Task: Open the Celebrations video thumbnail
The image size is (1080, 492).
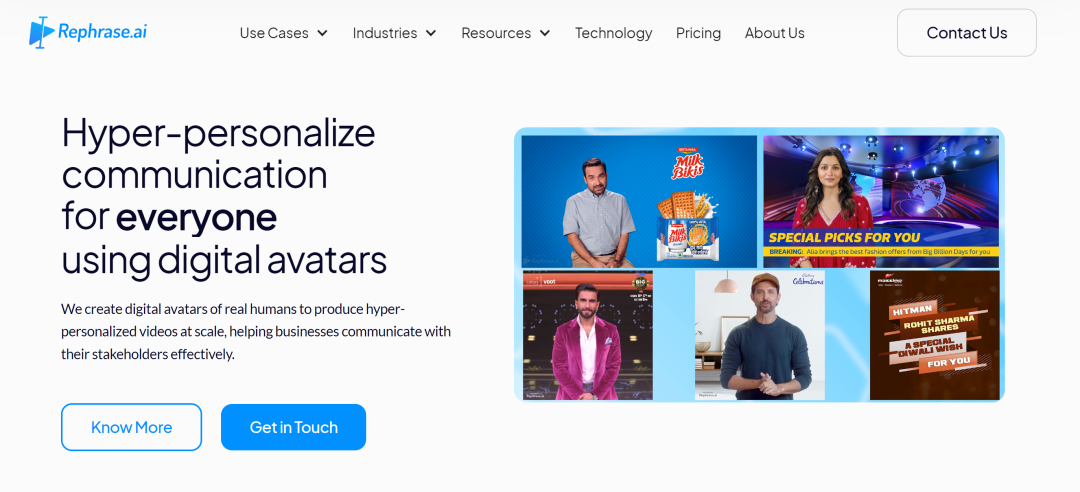Action: pyautogui.click(x=760, y=335)
